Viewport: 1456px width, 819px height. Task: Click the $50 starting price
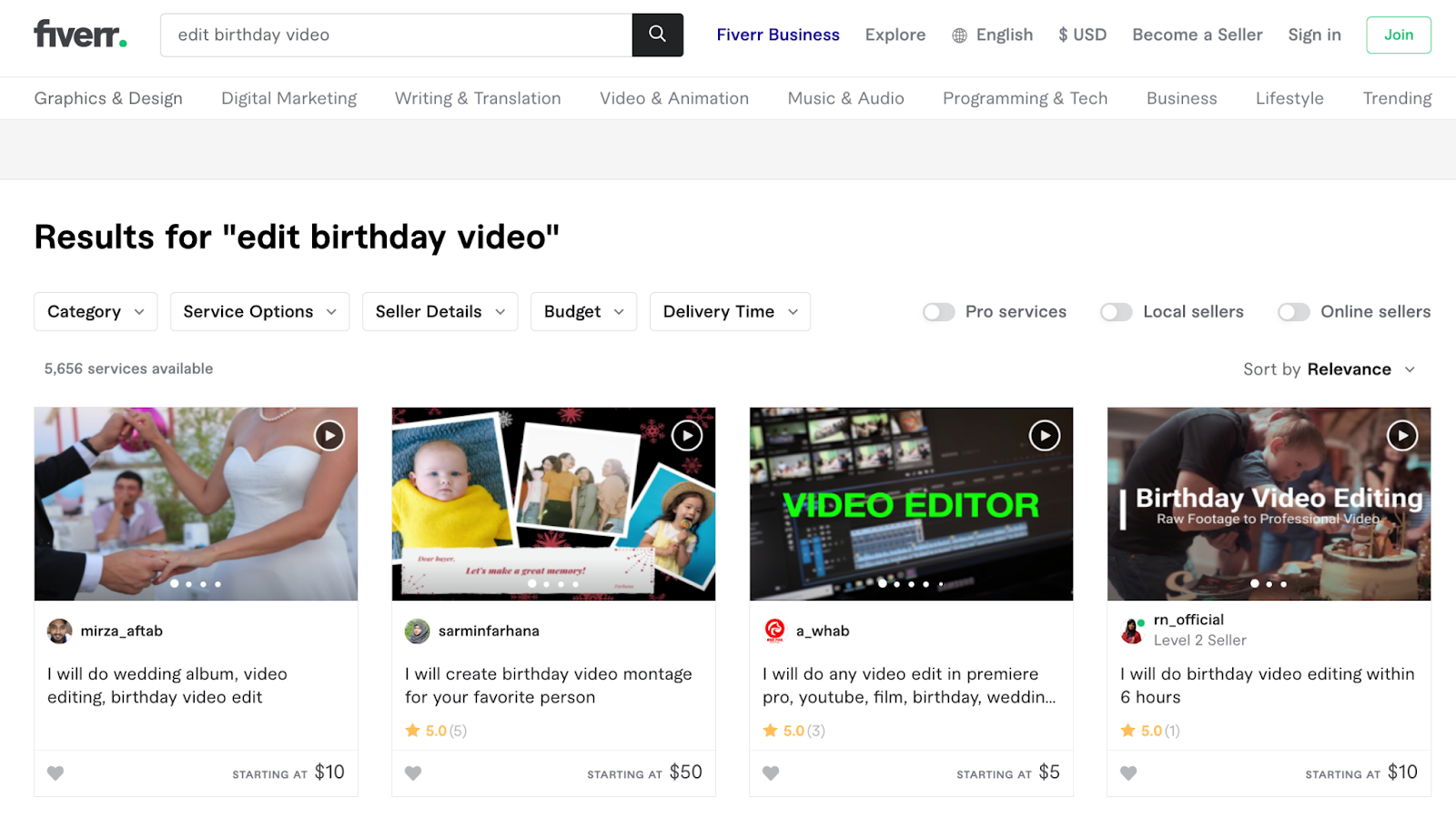686,773
